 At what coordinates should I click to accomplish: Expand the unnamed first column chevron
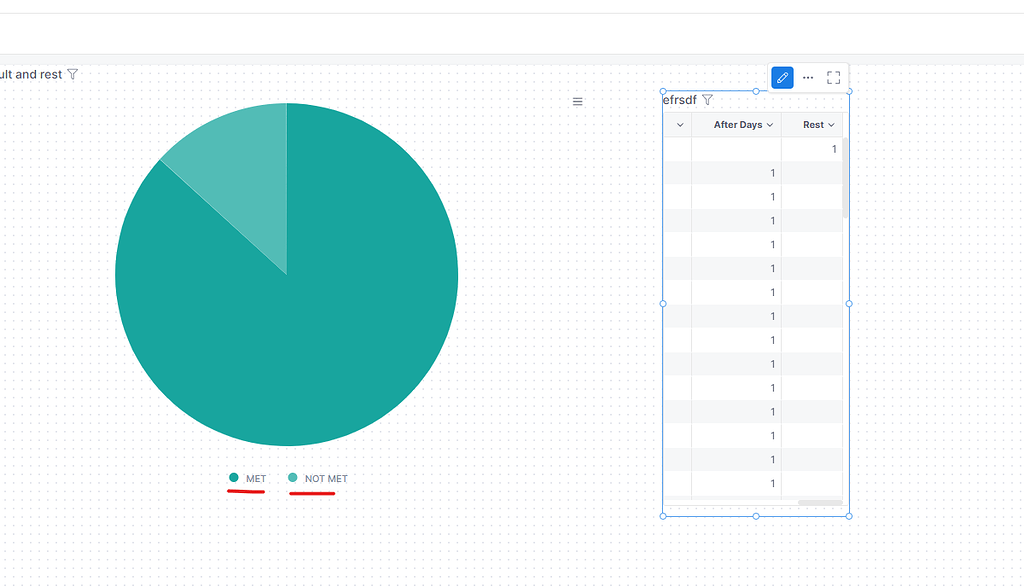679,125
